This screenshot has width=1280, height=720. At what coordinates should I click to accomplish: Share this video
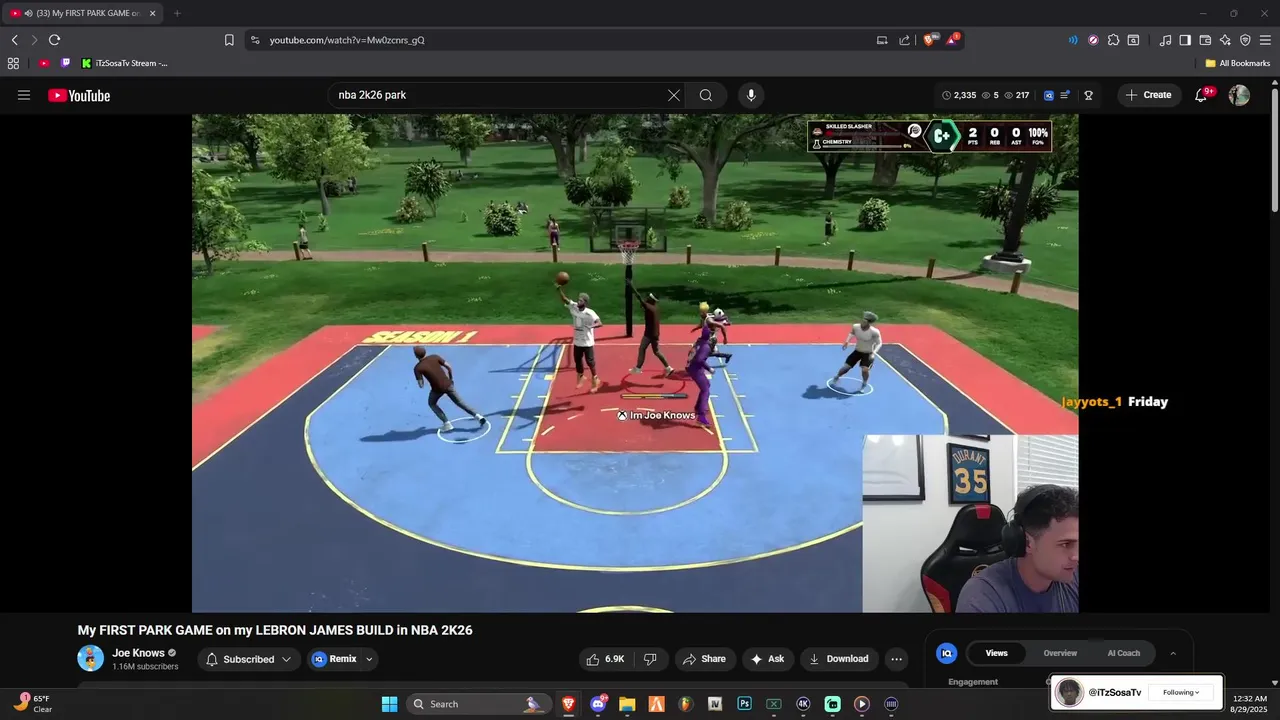click(x=704, y=659)
